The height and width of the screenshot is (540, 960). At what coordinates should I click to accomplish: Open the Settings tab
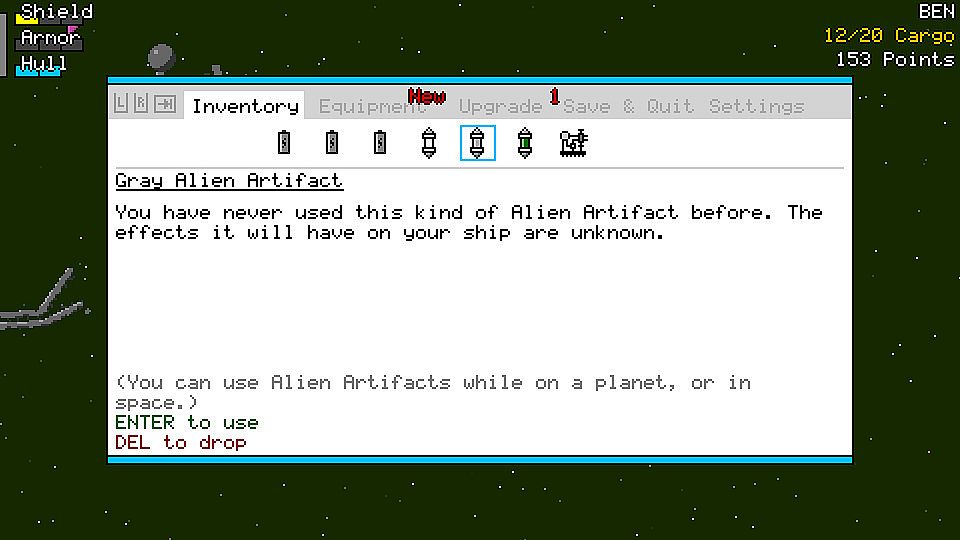(757, 107)
